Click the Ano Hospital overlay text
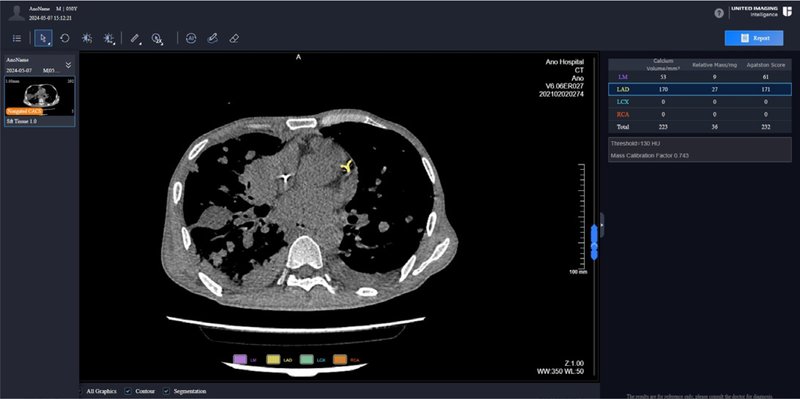Viewport: 800px width, 399px height. tap(564, 62)
